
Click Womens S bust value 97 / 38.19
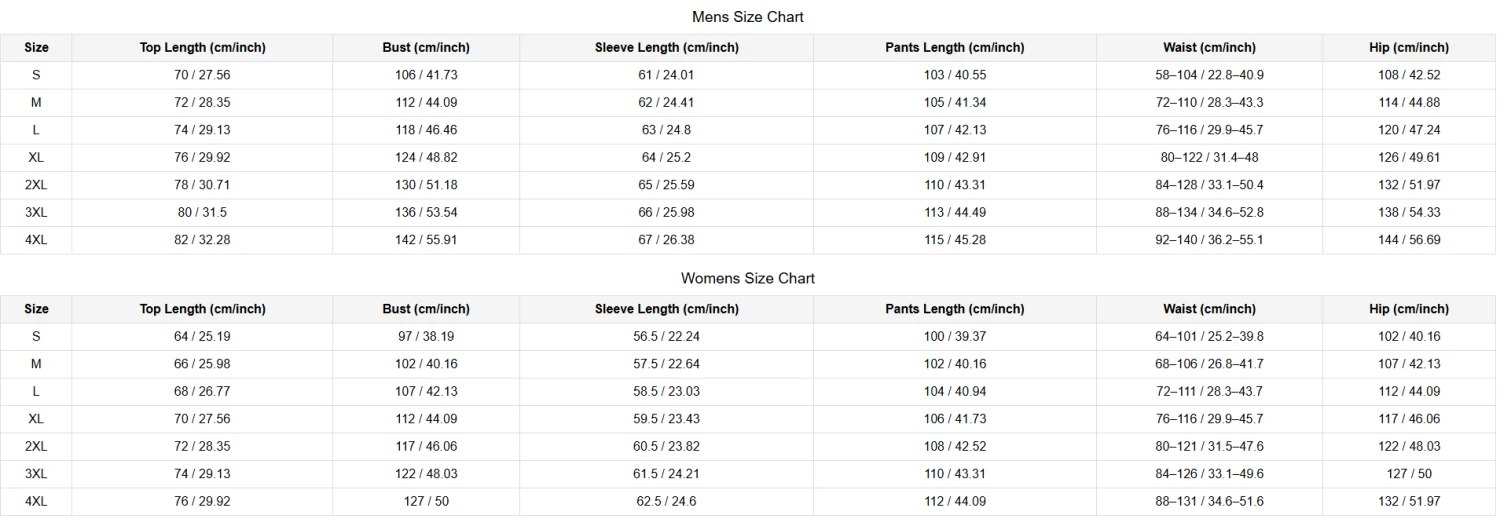point(425,336)
